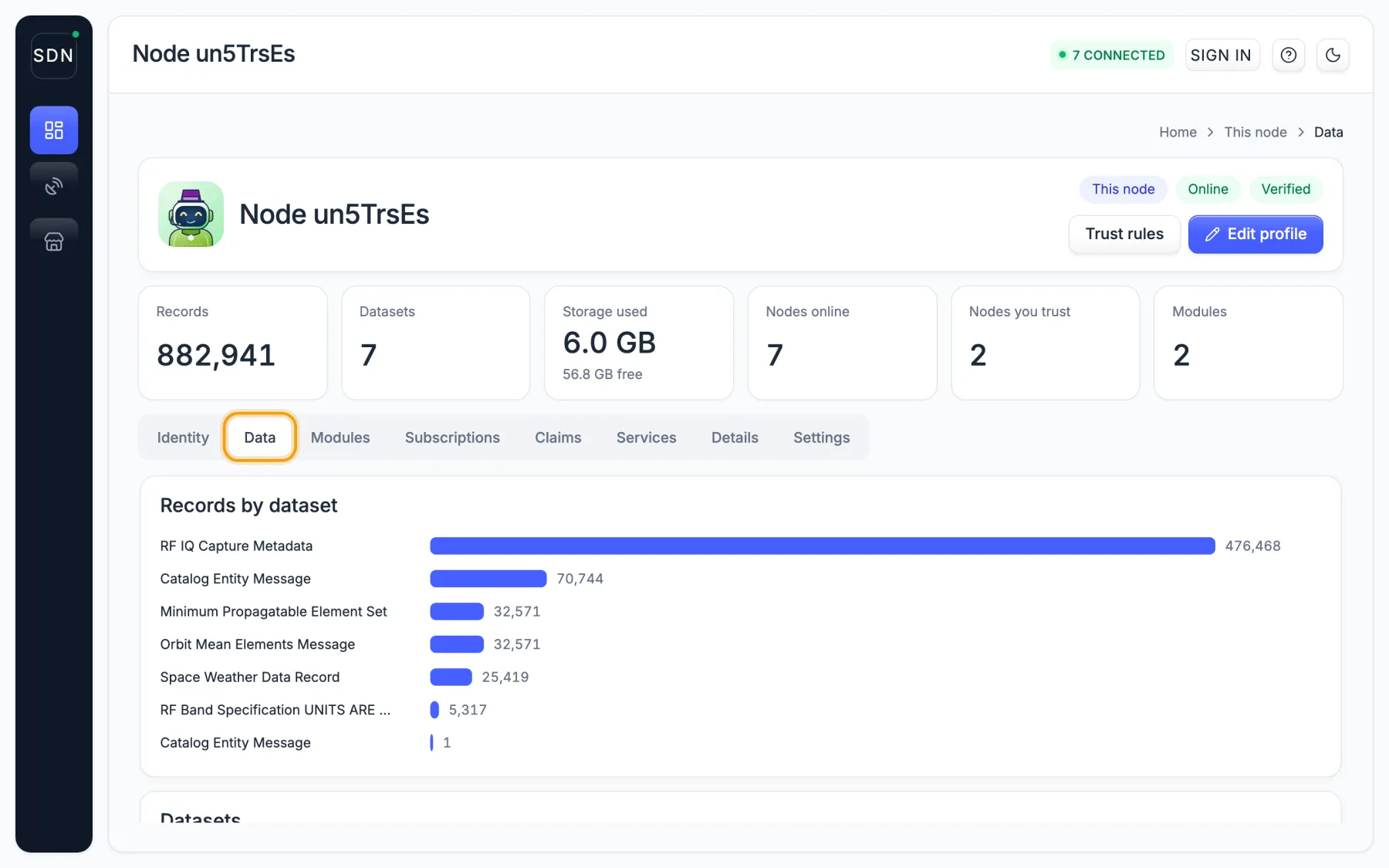
Task: Click the SDN logo
Action: [54, 56]
